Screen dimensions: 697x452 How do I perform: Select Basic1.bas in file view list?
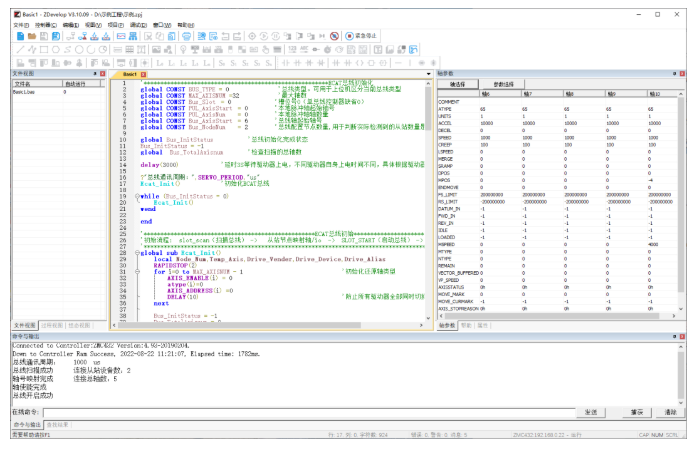(x=26, y=91)
